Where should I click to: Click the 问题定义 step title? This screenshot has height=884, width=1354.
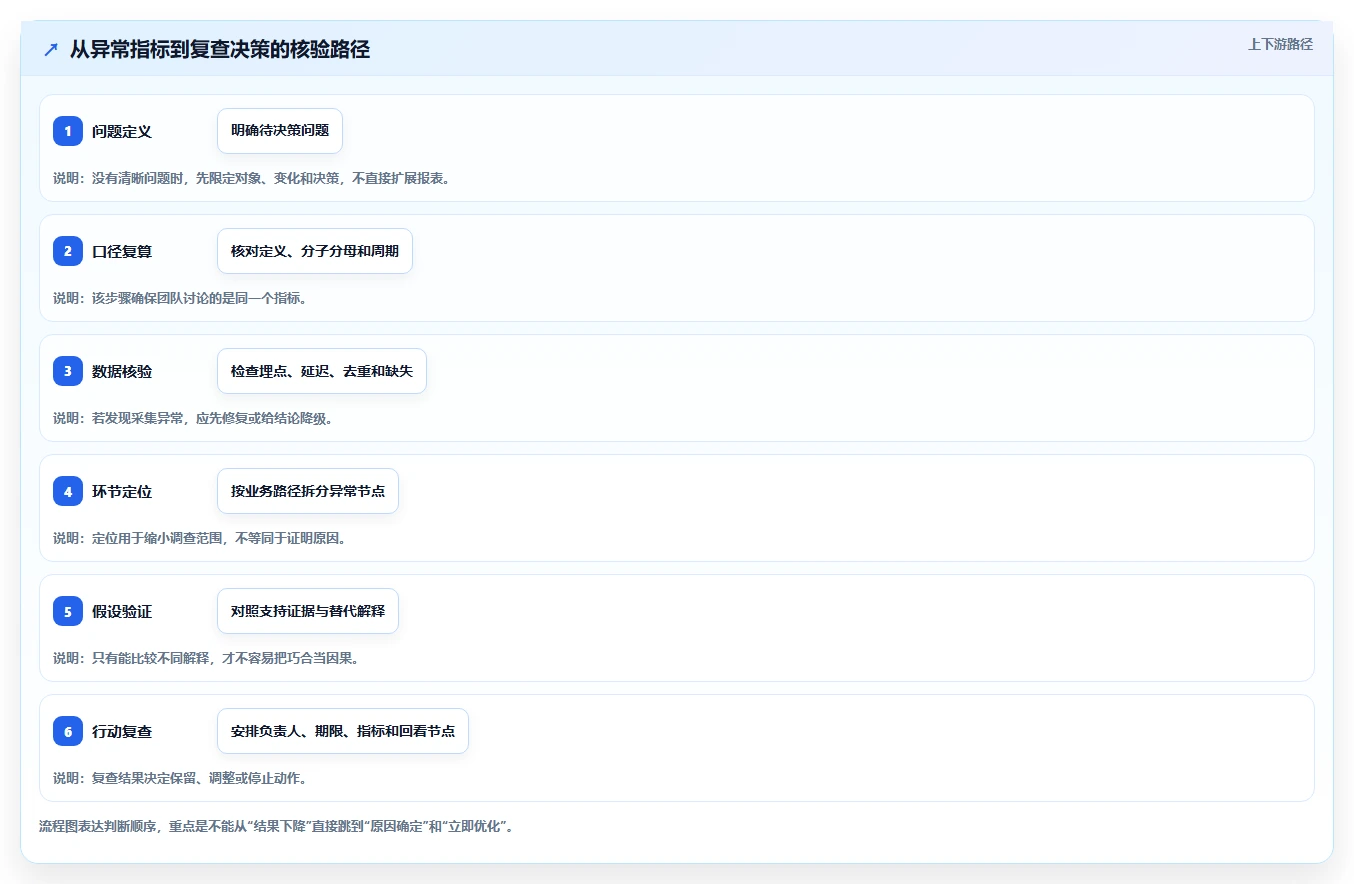pyautogui.click(x=122, y=131)
